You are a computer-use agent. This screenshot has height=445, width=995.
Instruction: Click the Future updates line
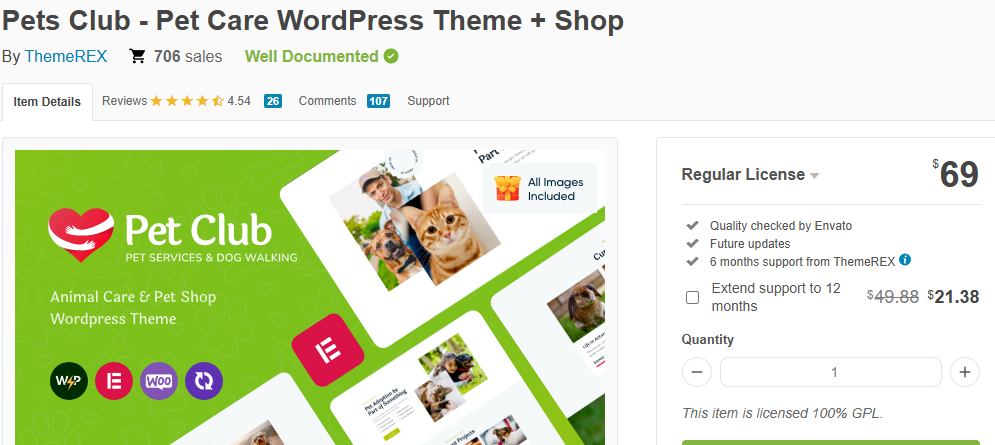[750, 243]
